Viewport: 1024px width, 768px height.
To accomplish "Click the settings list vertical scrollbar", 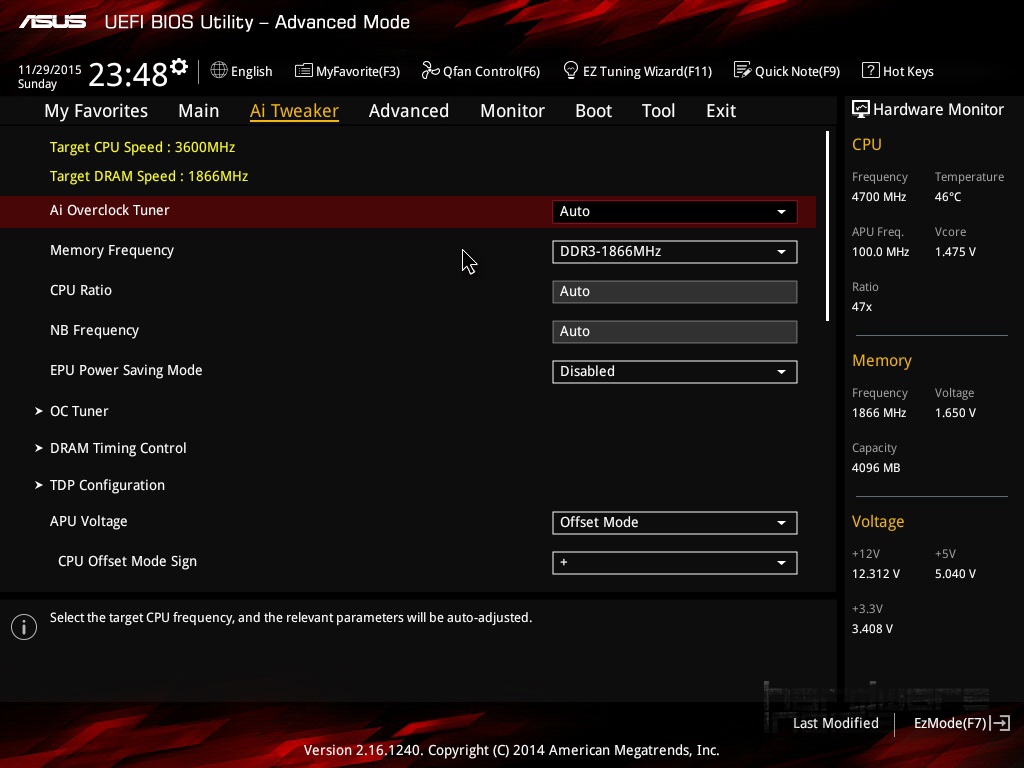I will pyautogui.click(x=827, y=226).
